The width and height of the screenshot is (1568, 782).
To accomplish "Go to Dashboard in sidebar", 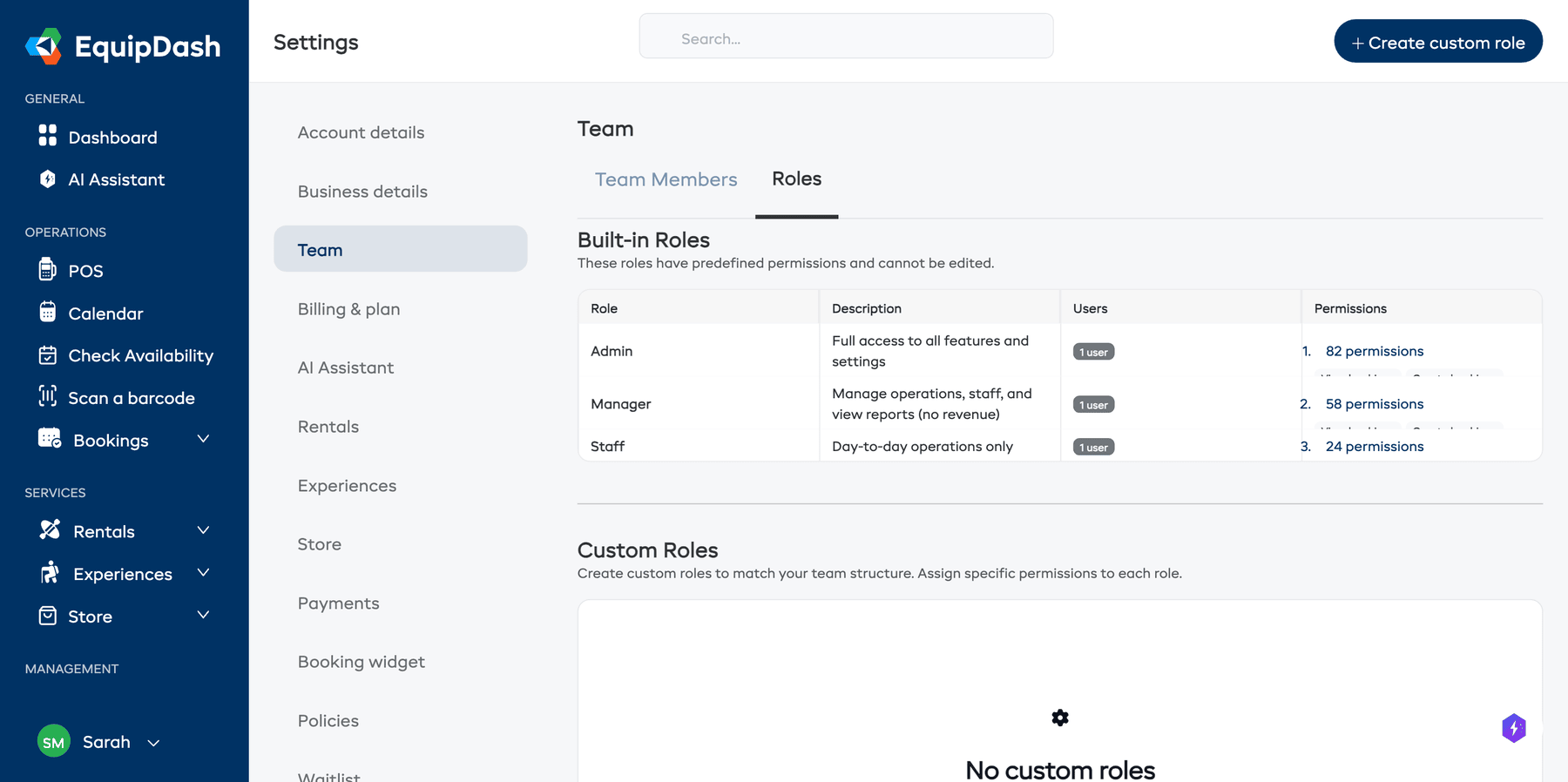I will coord(113,138).
